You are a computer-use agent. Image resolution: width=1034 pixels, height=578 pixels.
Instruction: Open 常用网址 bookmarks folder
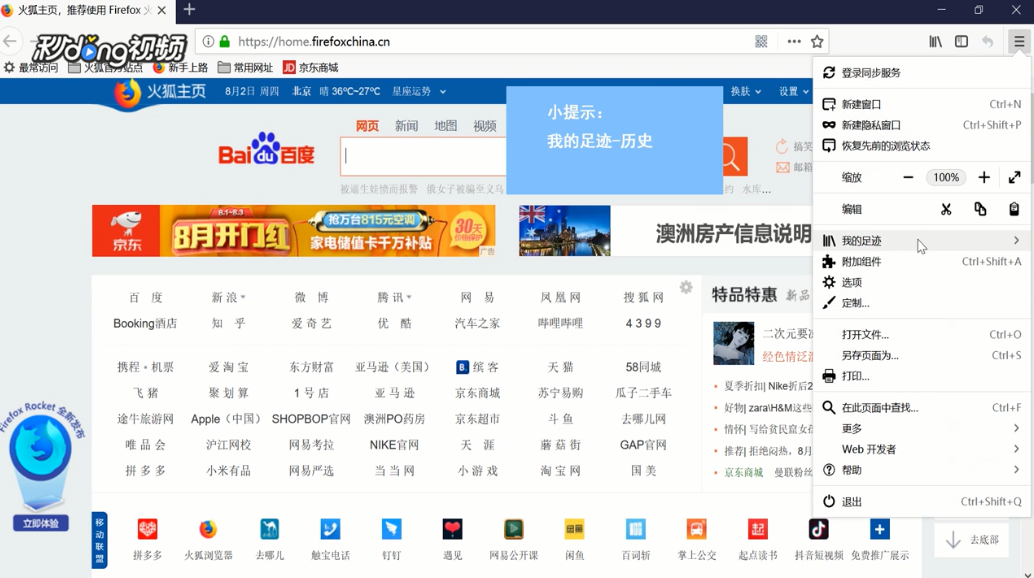pos(245,67)
